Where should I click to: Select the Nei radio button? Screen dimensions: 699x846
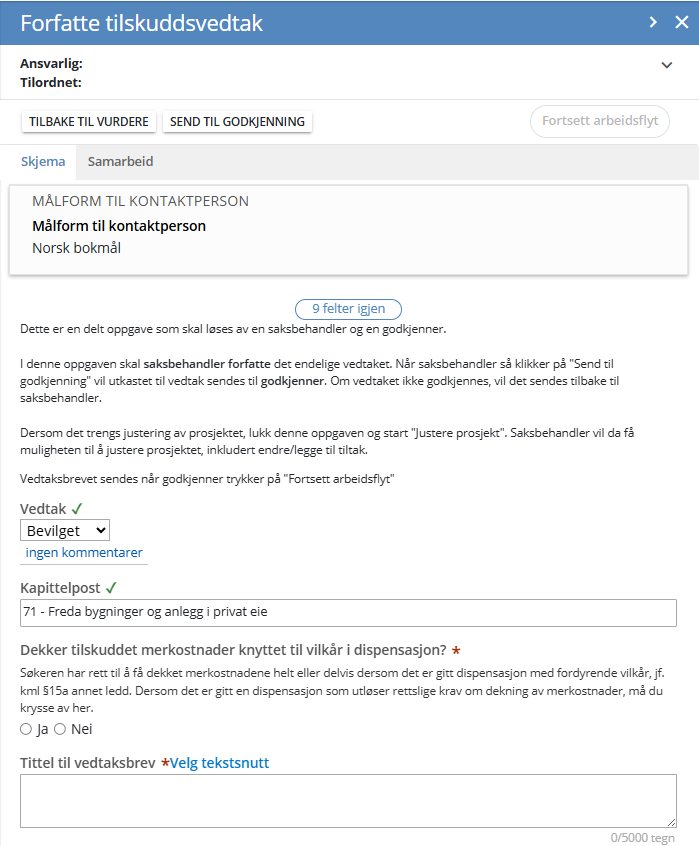click(x=62, y=729)
